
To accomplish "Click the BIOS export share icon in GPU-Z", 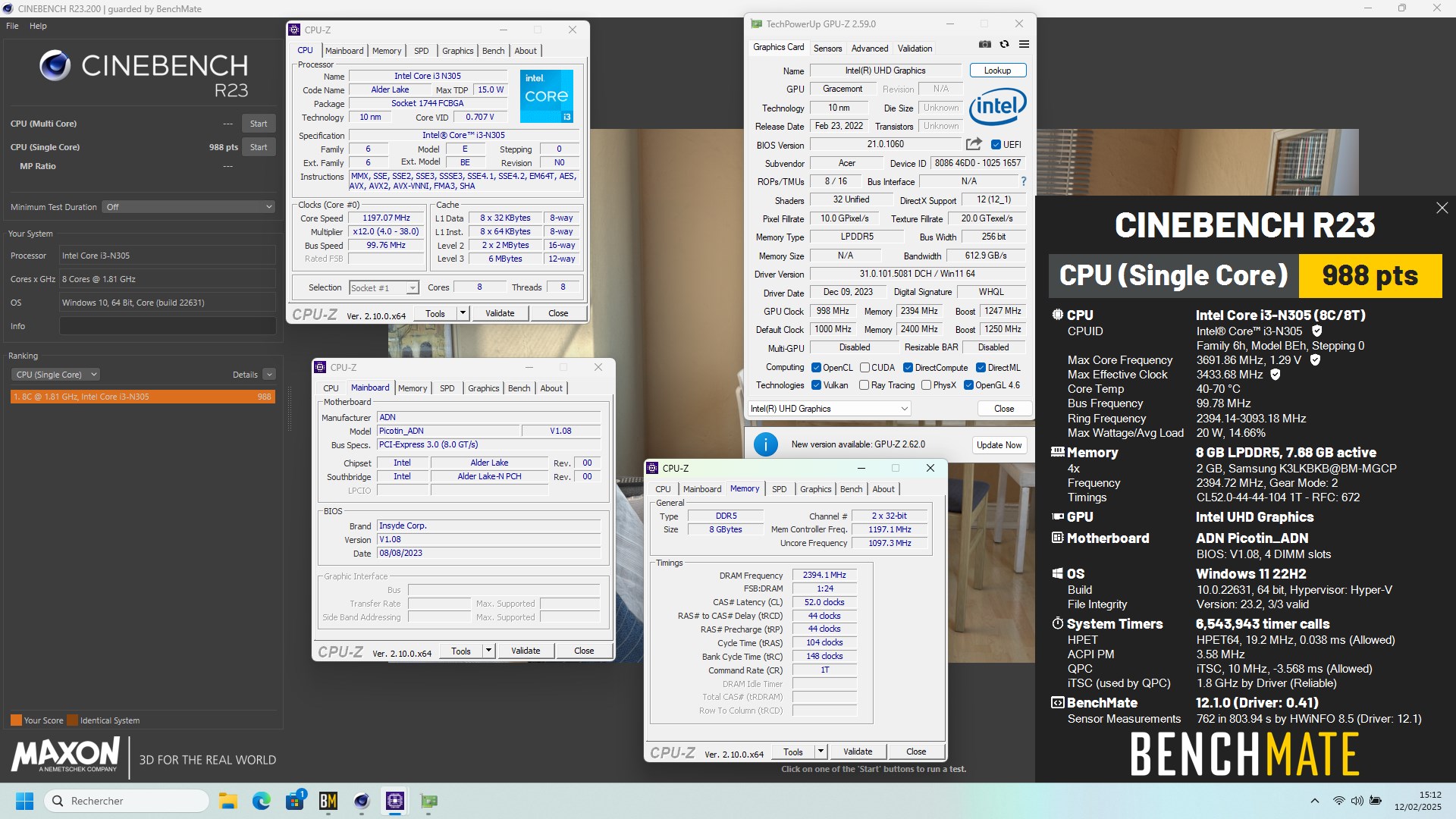I will pos(974,144).
